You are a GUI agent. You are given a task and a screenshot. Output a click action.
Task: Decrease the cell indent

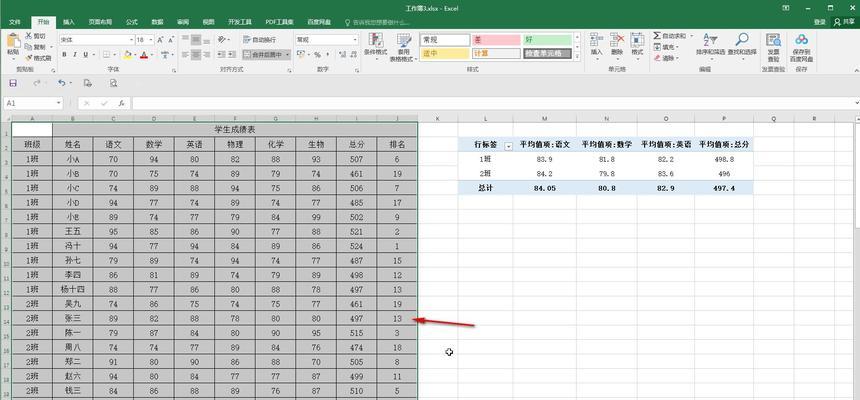[221, 55]
